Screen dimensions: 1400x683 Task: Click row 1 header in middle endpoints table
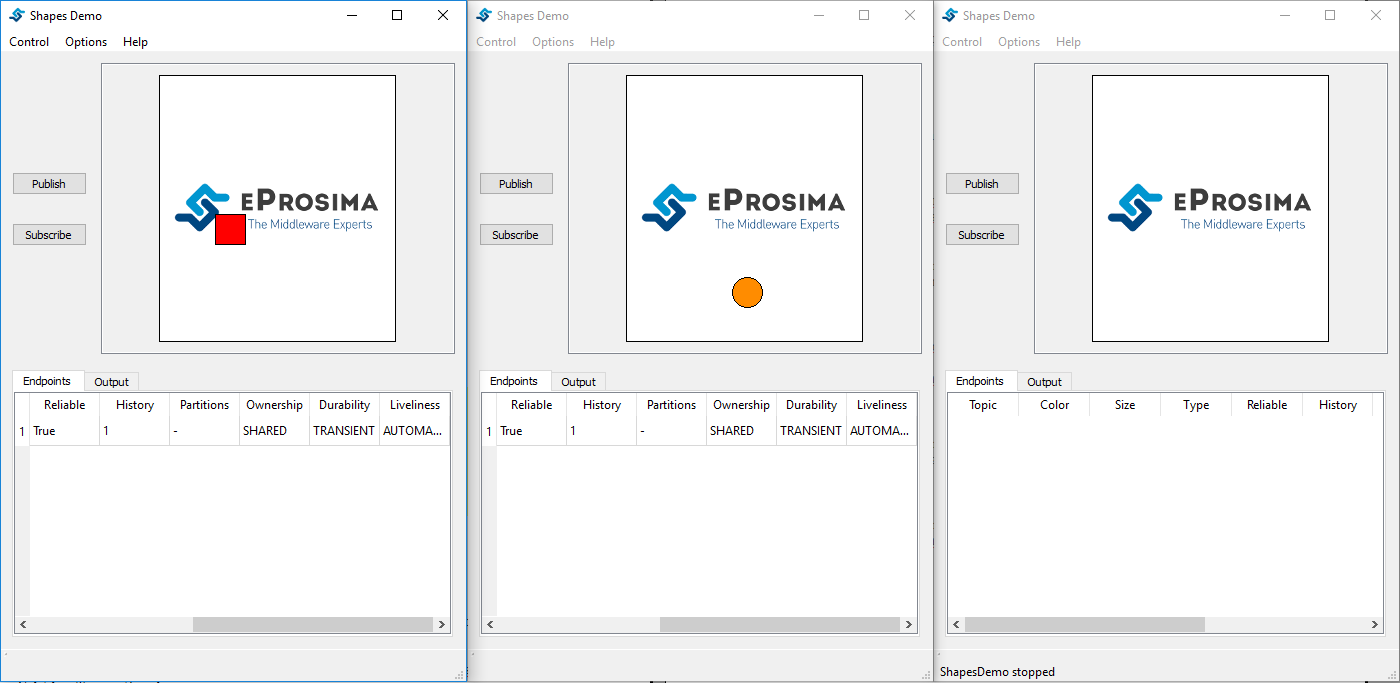489,431
